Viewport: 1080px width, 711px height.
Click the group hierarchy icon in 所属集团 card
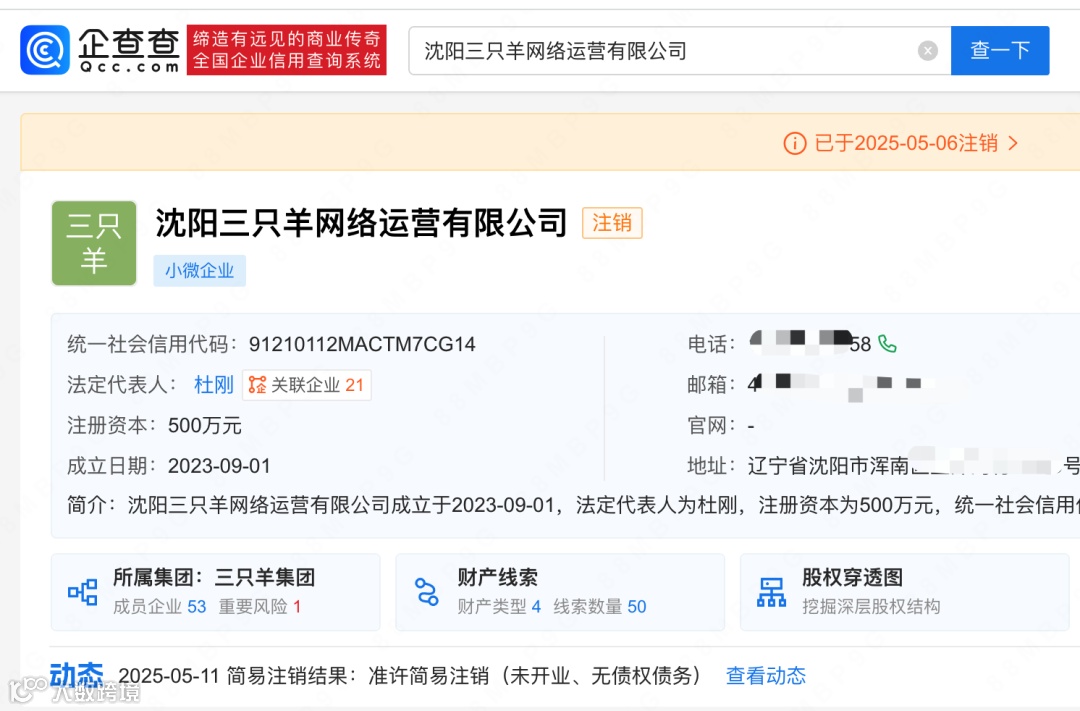tap(83, 592)
